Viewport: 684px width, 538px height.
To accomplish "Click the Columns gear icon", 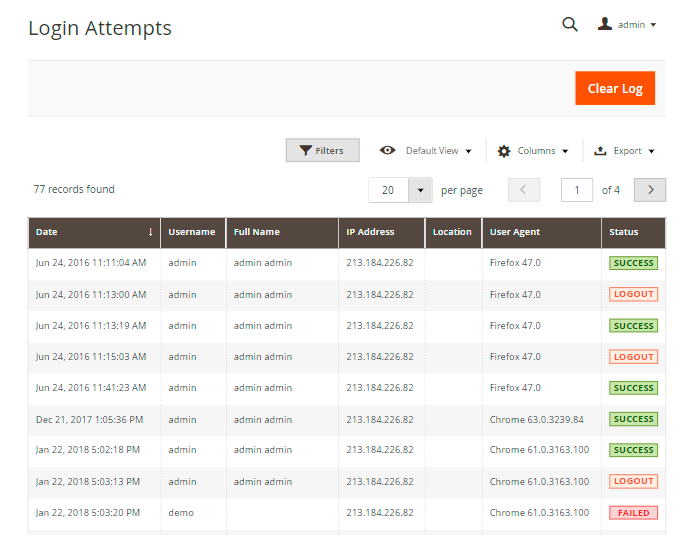I will click(x=504, y=151).
